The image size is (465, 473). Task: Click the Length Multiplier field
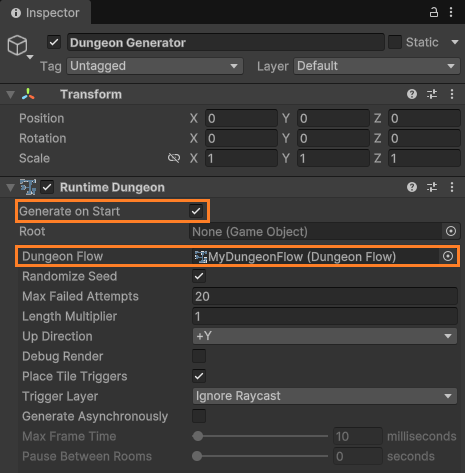click(x=325, y=316)
